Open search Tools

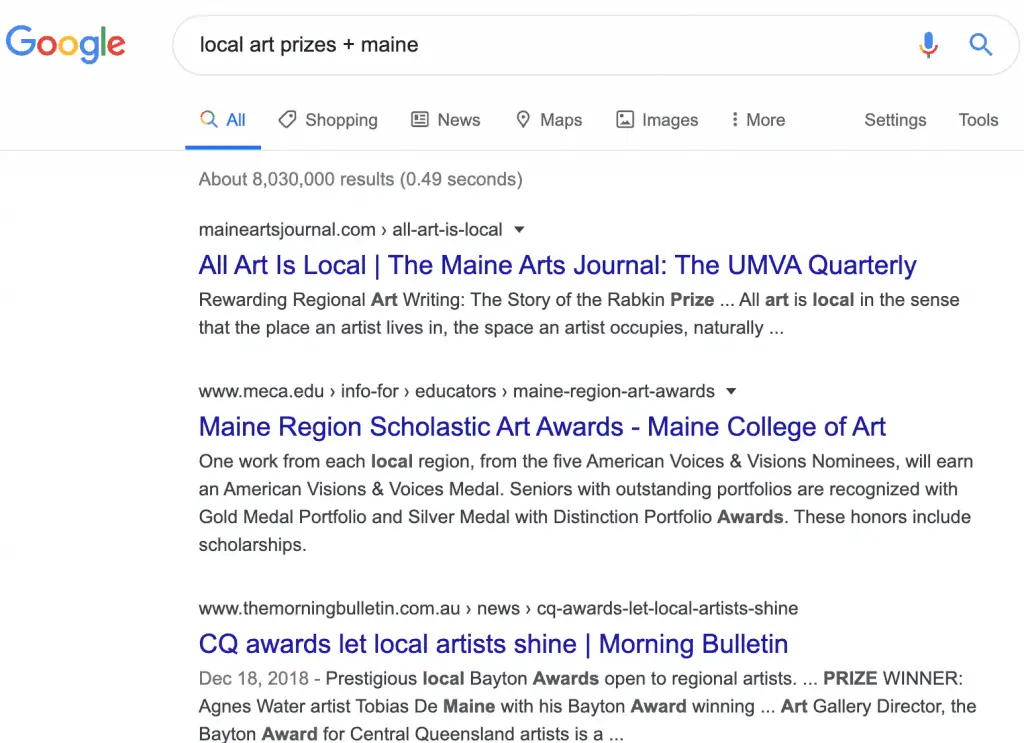tap(978, 120)
